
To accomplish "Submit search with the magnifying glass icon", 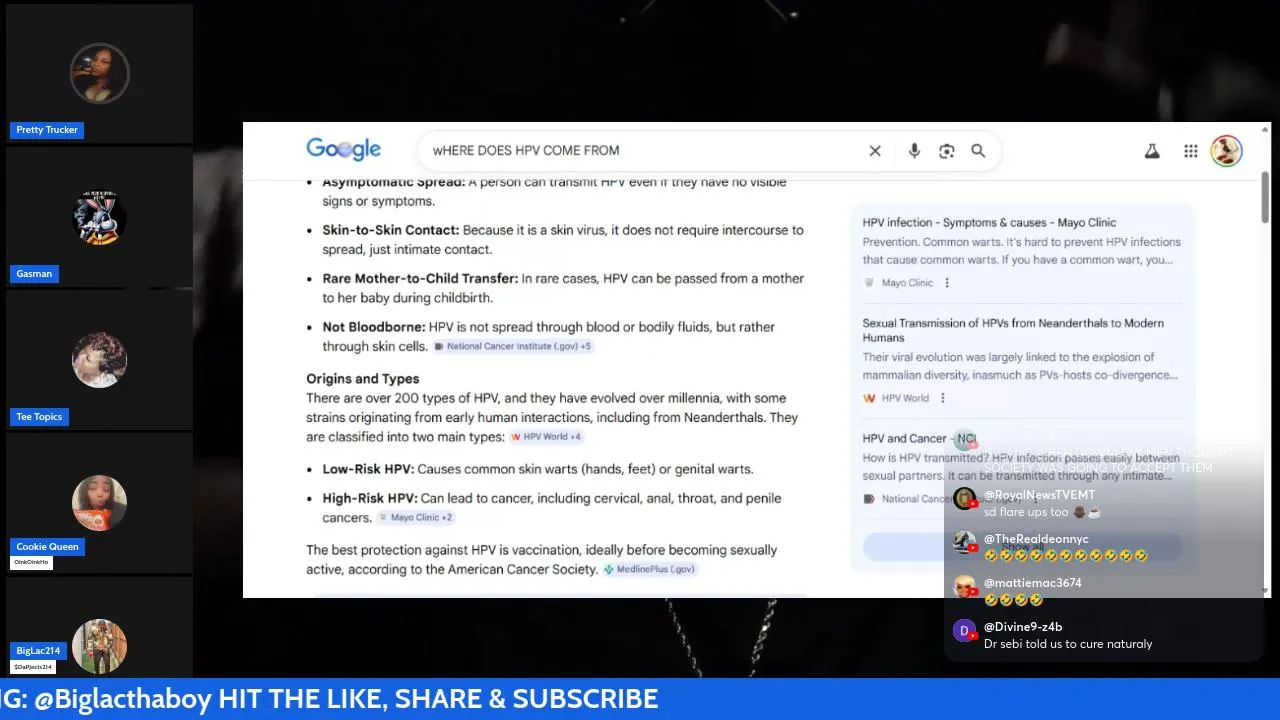I will [x=978, y=151].
